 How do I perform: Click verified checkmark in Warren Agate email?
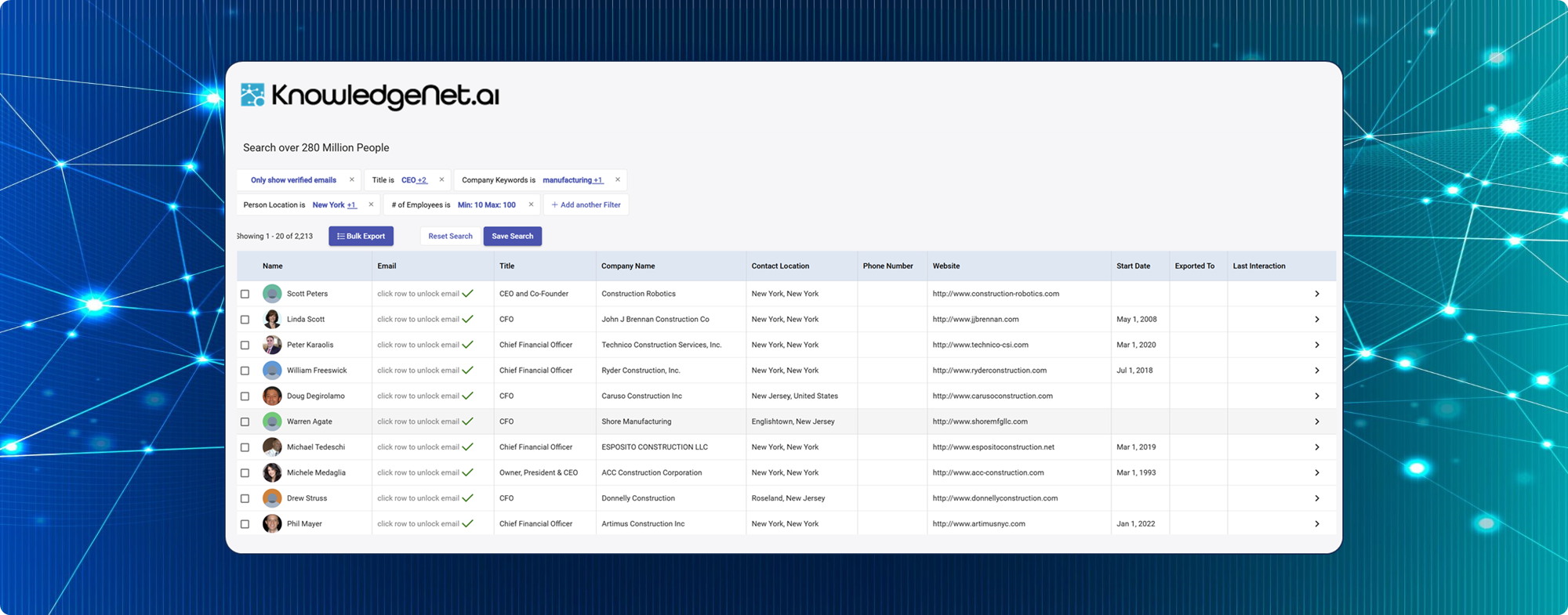(x=468, y=421)
